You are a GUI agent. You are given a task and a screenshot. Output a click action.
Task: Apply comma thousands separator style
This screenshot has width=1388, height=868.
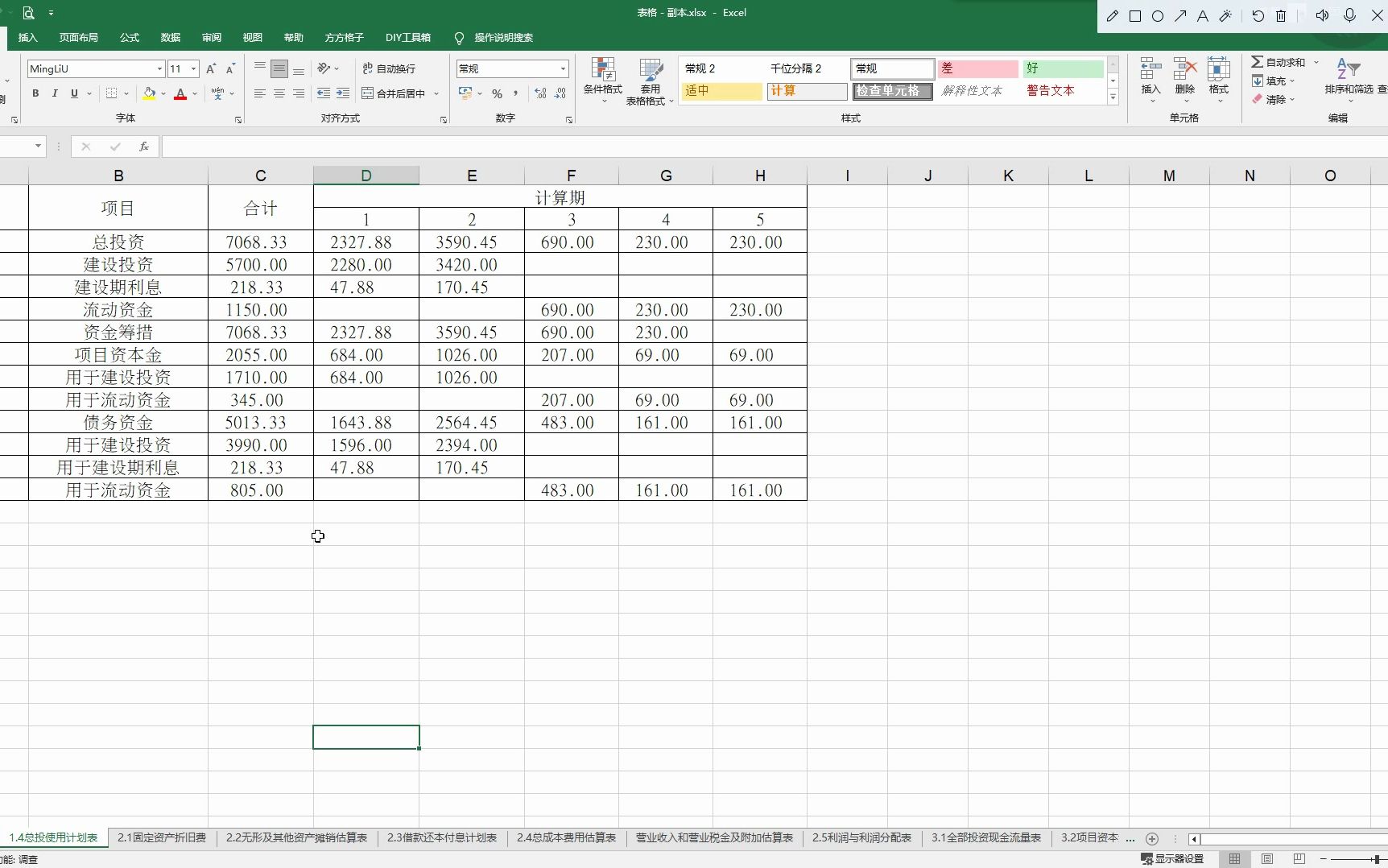pyautogui.click(x=516, y=93)
